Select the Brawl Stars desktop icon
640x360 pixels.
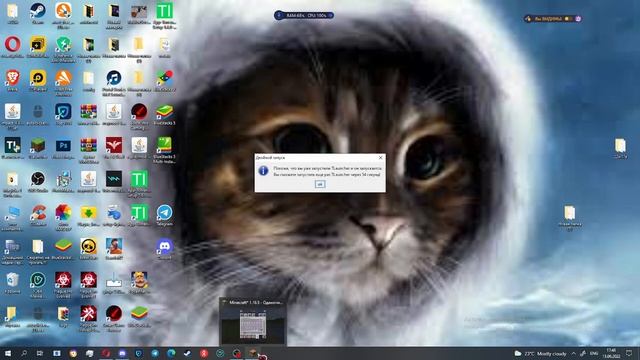89,249
